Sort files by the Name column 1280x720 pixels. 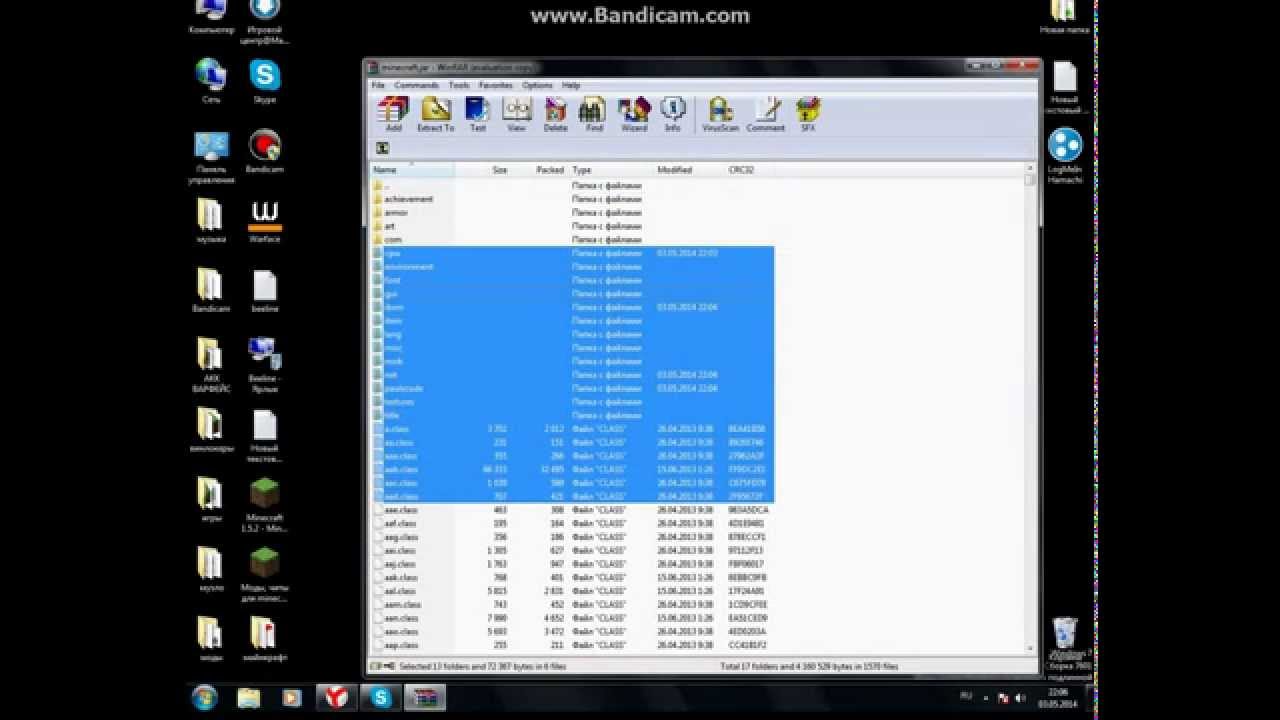click(x=412, y=170)
